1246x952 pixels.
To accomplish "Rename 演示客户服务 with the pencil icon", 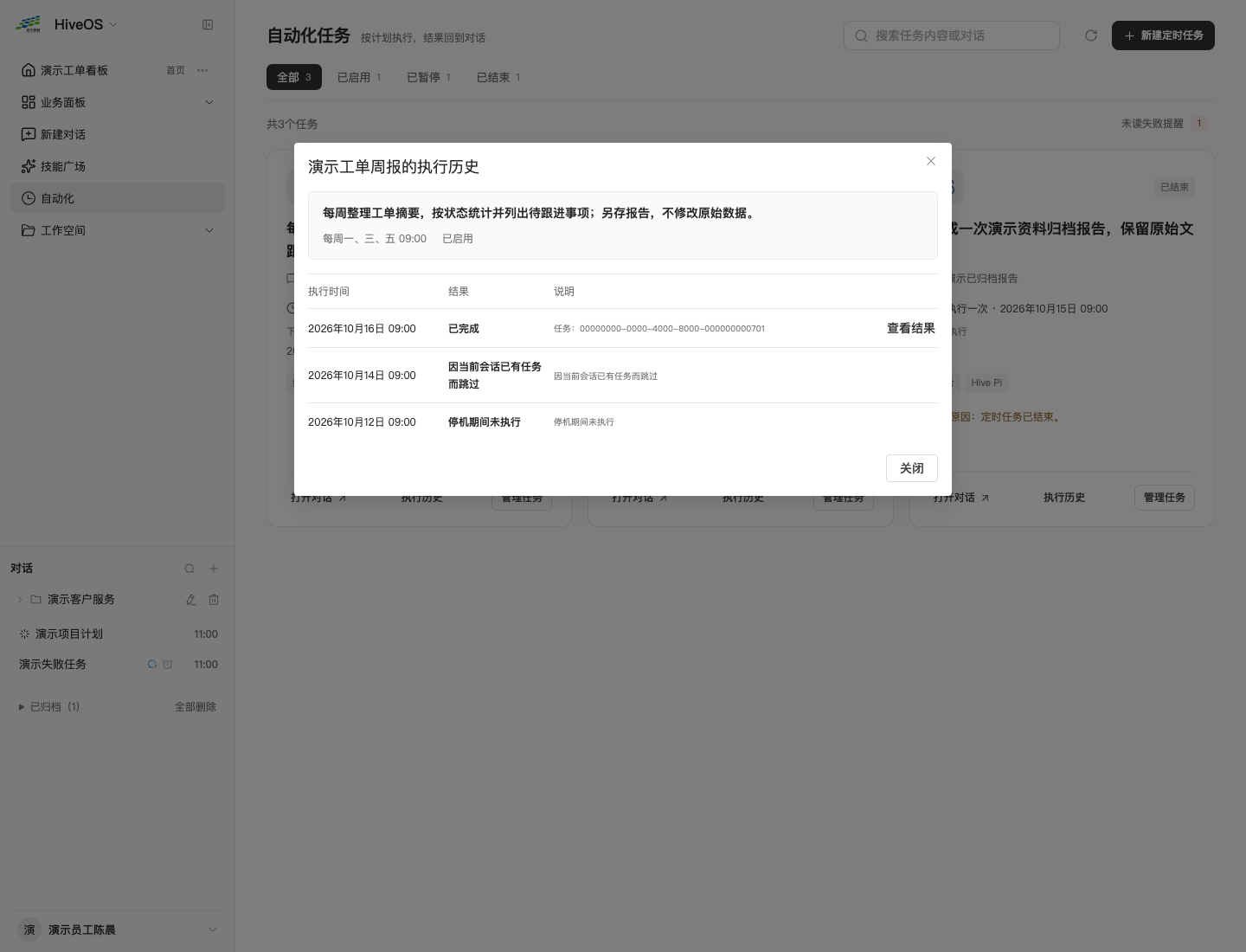I will pos(190,599).
